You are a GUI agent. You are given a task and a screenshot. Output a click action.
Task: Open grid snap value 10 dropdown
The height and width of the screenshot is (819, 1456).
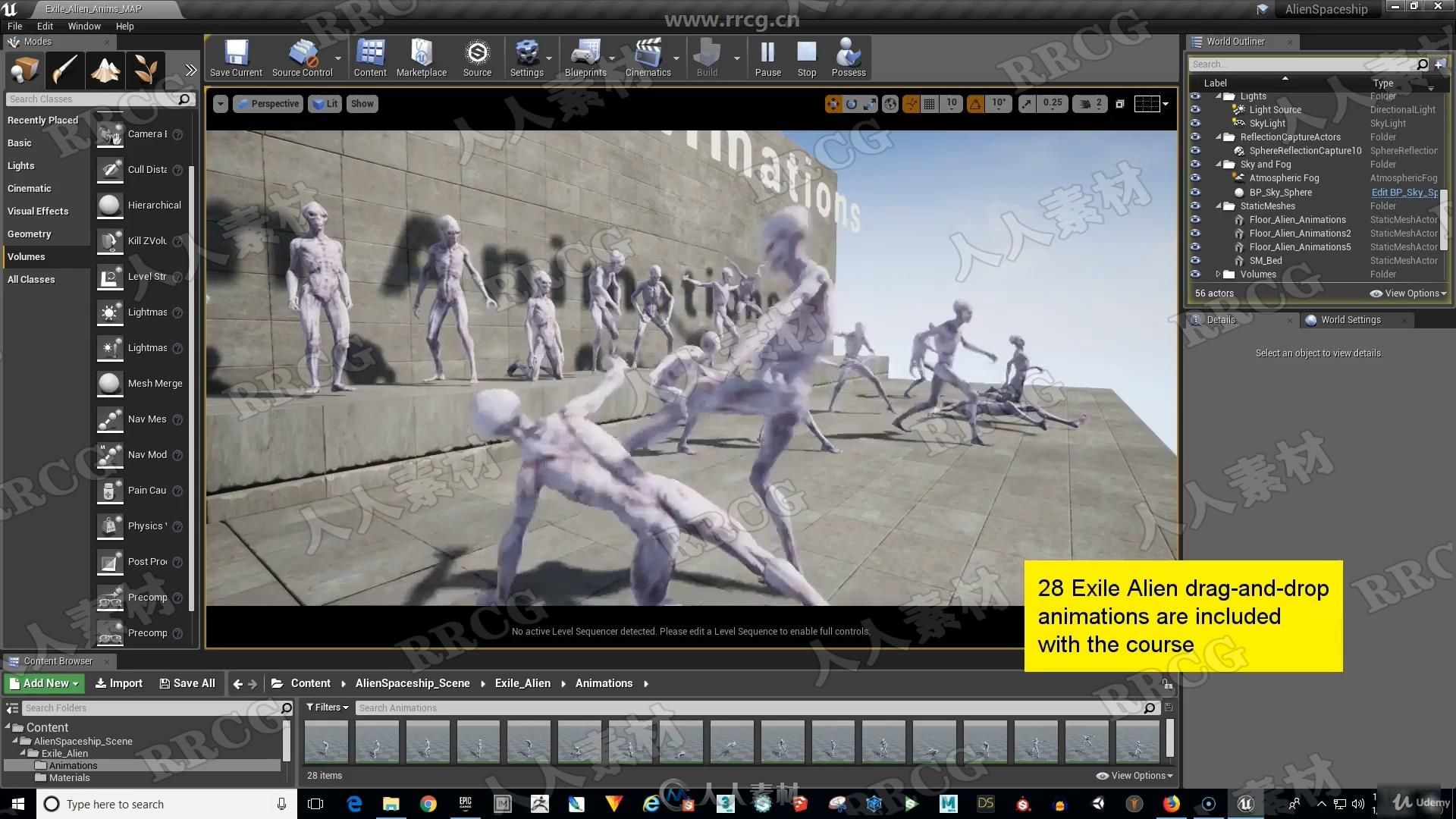point(951,104)
